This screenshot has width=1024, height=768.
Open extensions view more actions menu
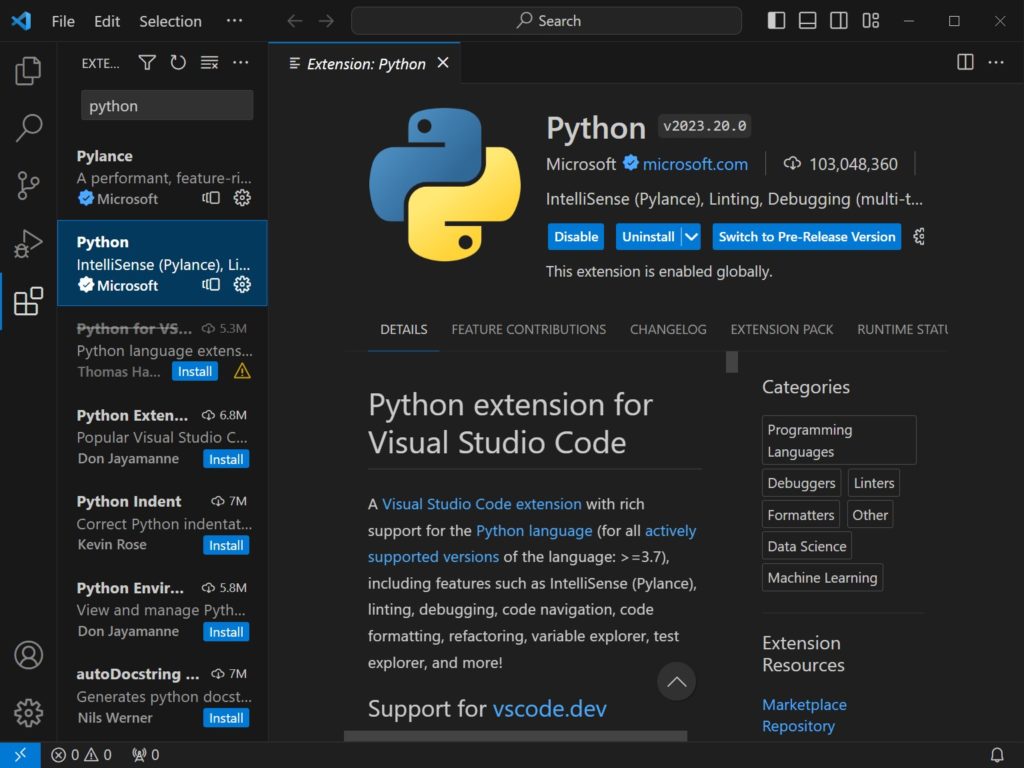(241, 63)
